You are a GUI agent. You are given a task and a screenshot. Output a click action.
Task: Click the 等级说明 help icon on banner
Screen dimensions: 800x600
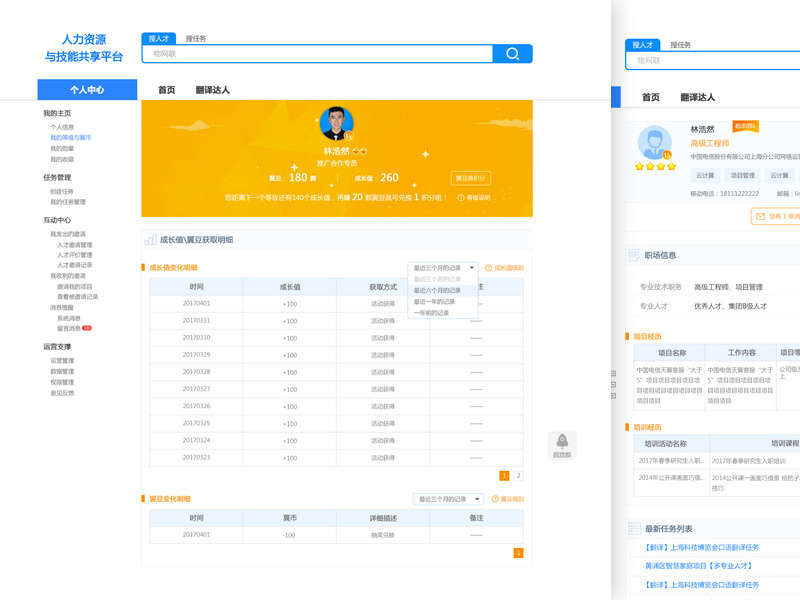tap(461, 198)
